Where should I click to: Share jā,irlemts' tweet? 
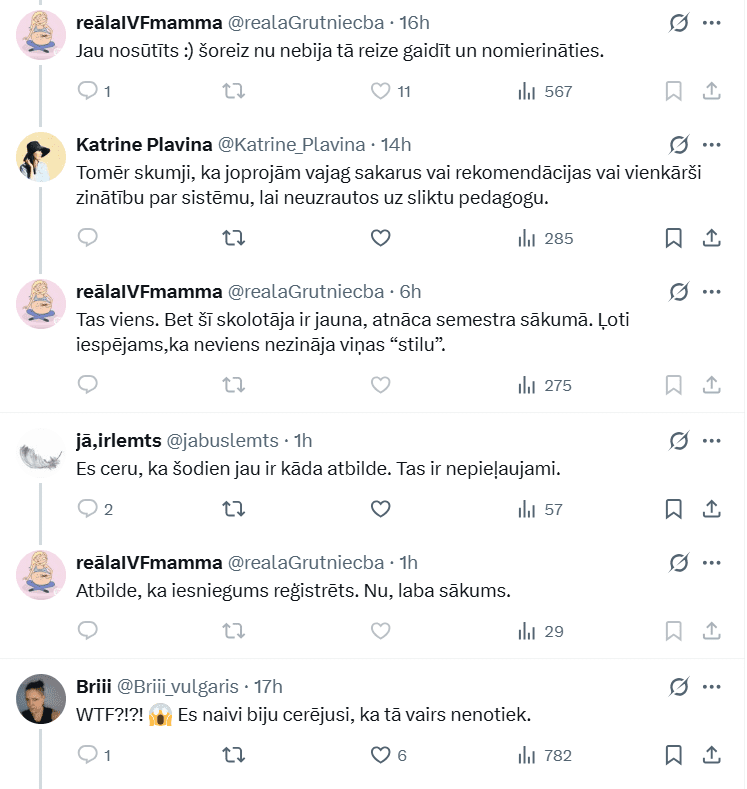coord(712,508)
